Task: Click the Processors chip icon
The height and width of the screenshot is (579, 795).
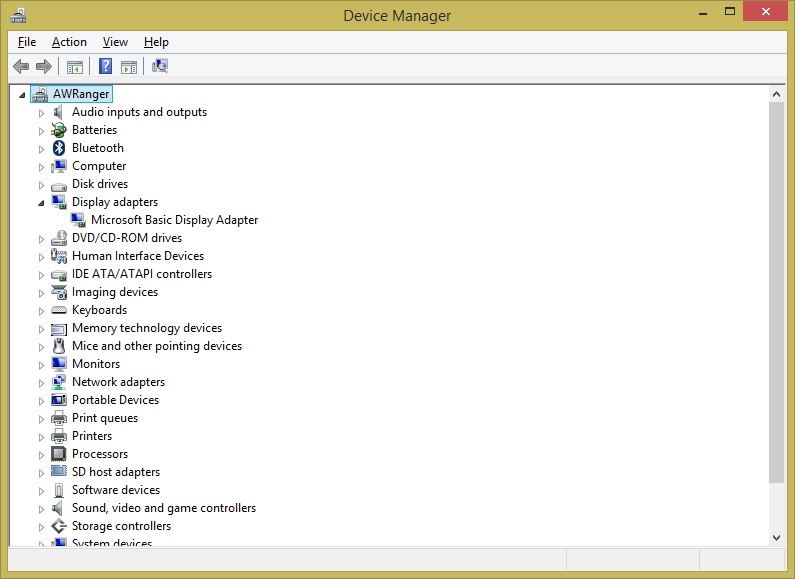Action: tap(59, 454)
